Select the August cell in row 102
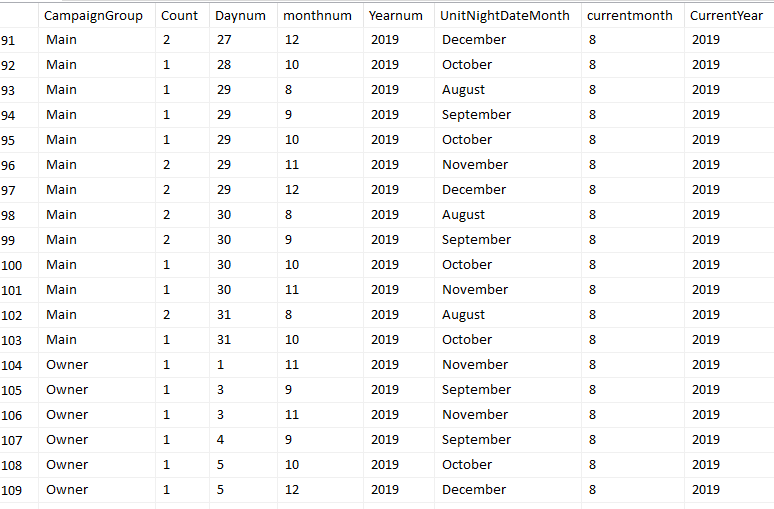This screenshot has width=774, height=509. (x=463, y=315)
